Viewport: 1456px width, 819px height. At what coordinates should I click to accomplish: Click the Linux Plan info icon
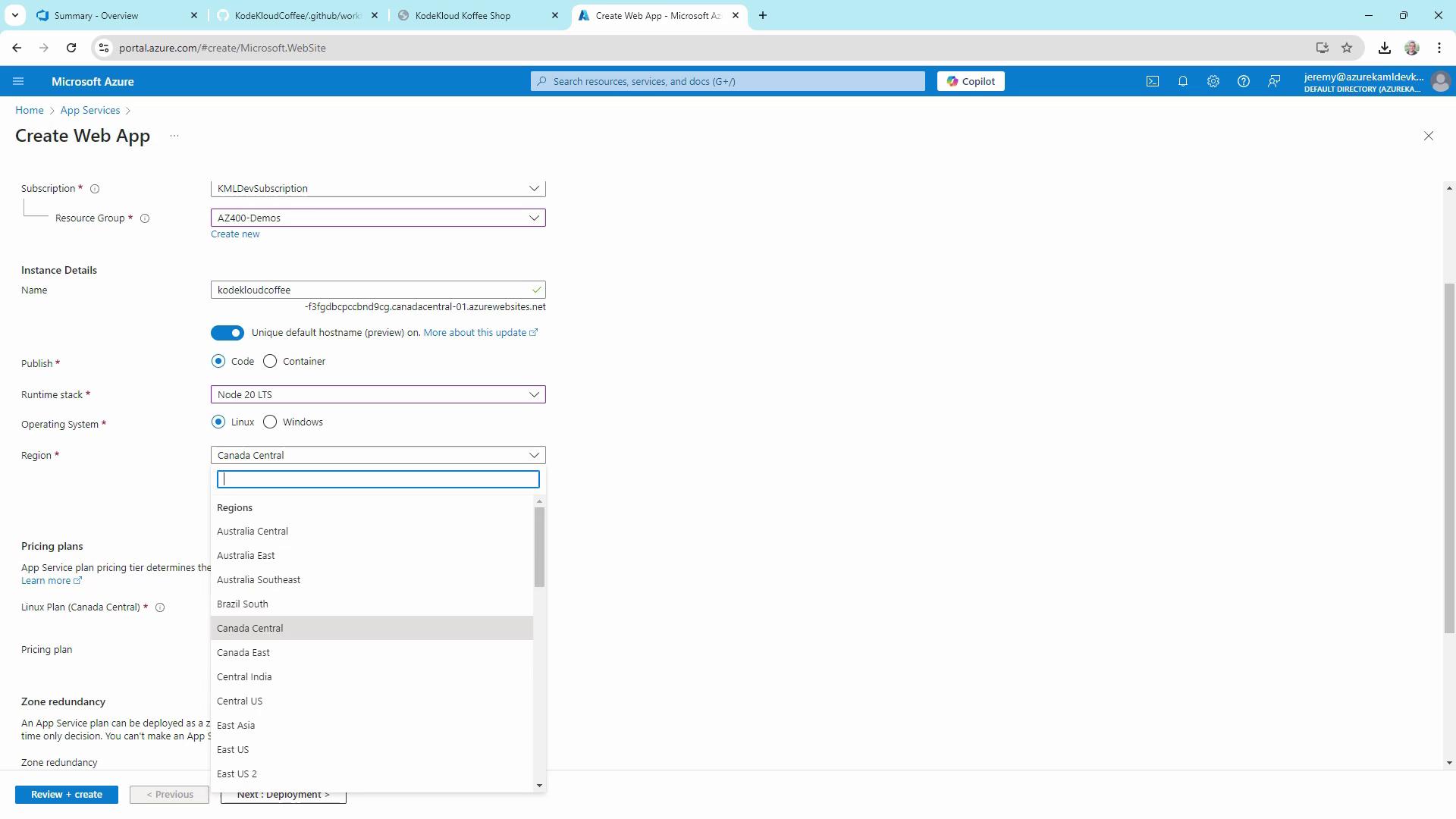[160, 607]
